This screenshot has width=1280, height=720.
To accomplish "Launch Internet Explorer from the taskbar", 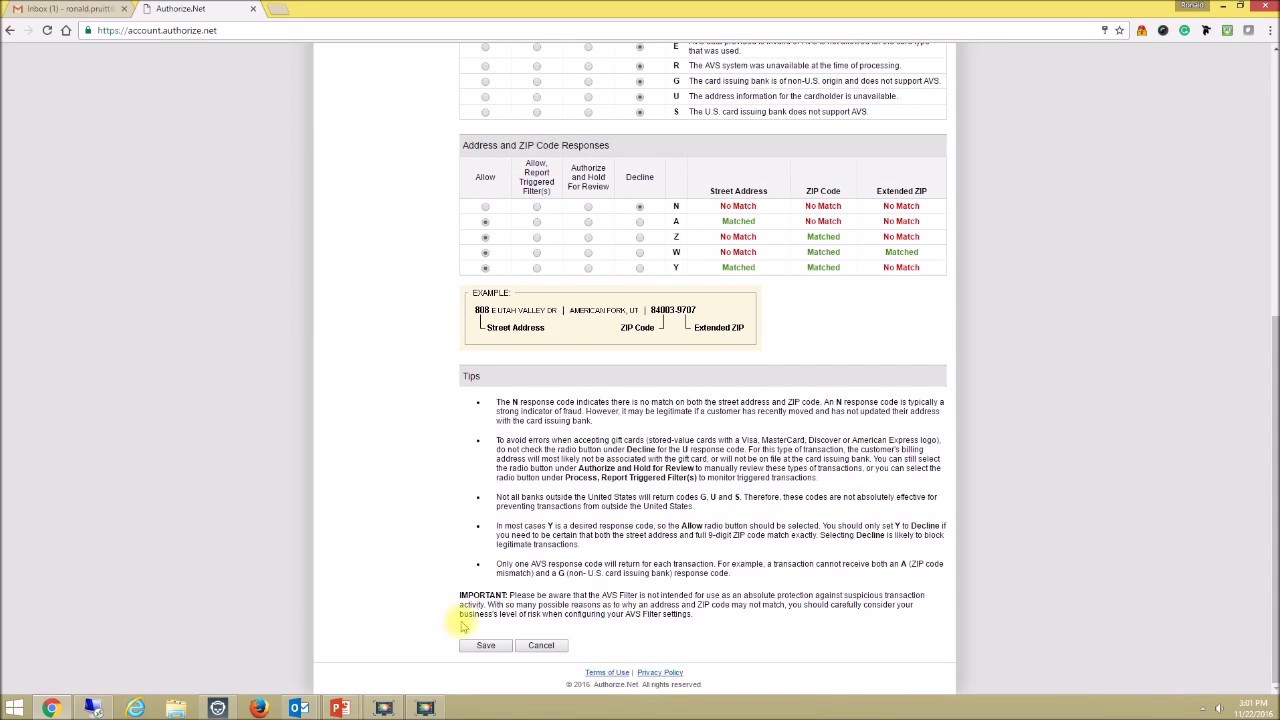I will click(135, 708).
